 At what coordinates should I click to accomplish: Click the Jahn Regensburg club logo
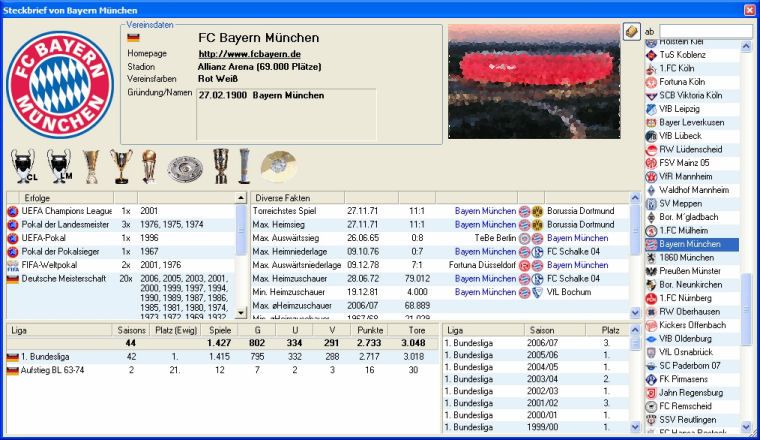pyautogui.click(x=651, y=393)
